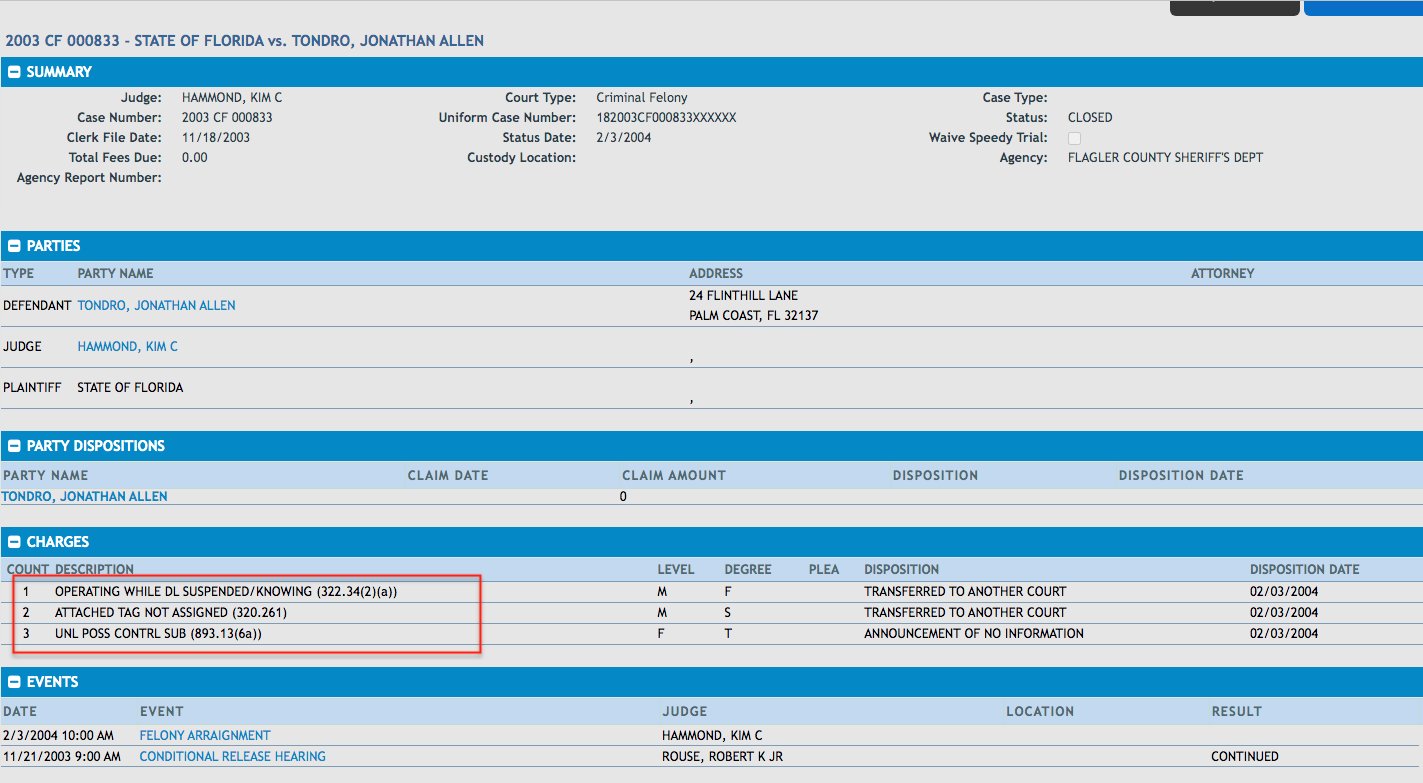Click the plaintiff STATE OF FLORIDA
The width and height of the screenshot is (1423, 783).
[130, 387]
